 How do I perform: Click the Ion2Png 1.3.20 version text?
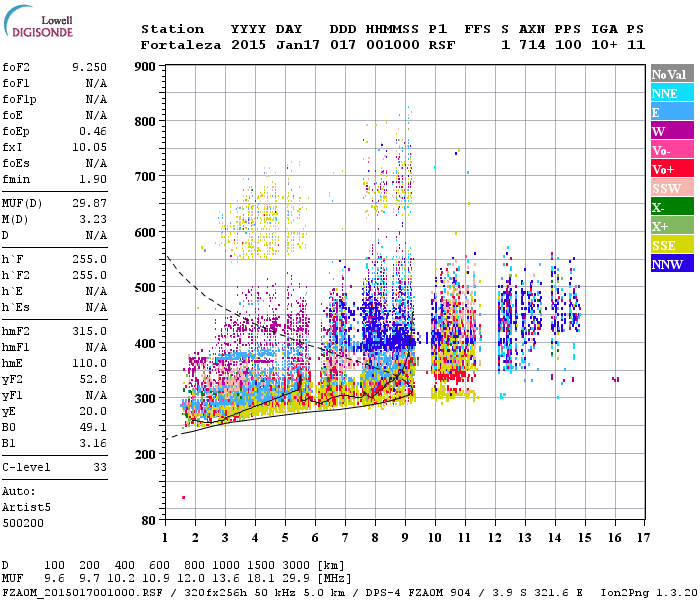coord(649,593)
